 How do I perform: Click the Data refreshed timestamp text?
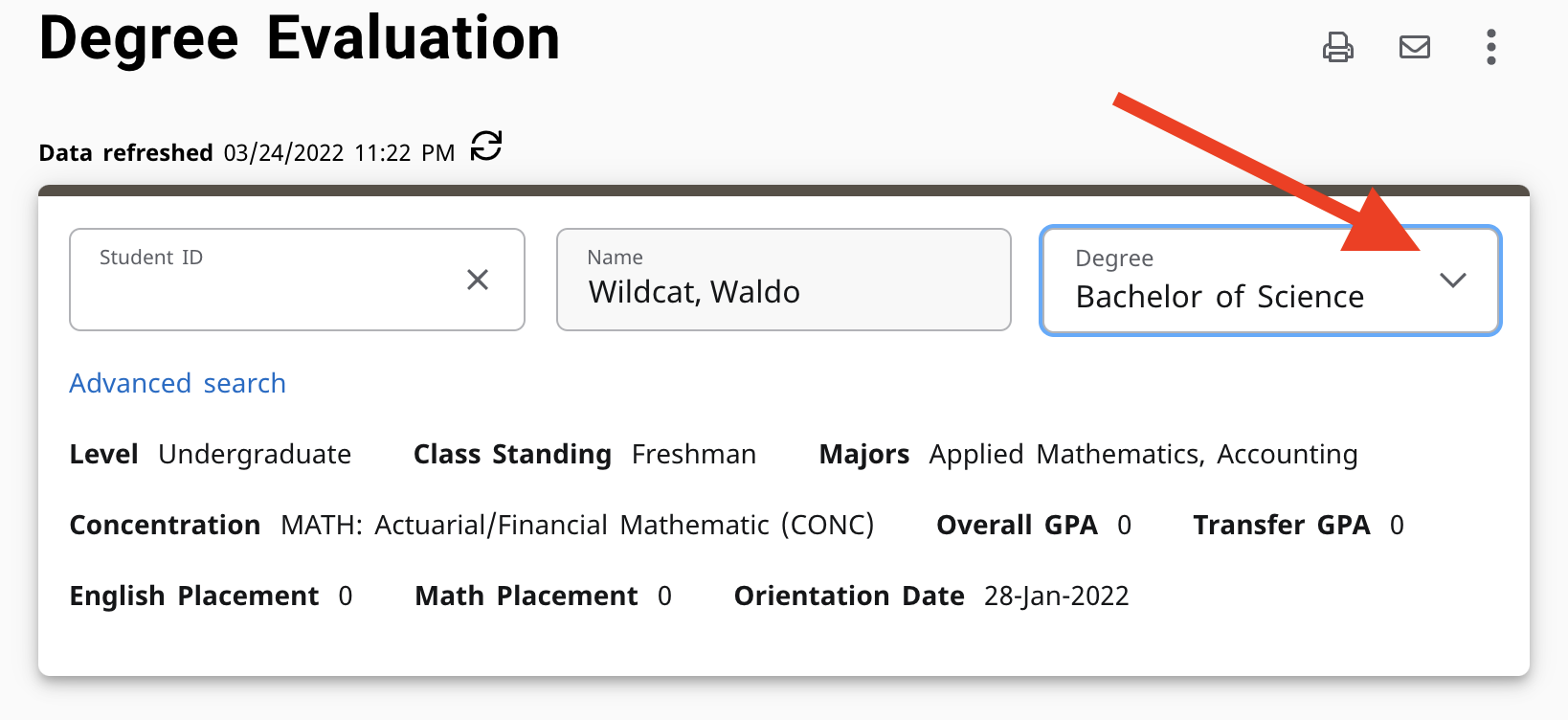339,153
